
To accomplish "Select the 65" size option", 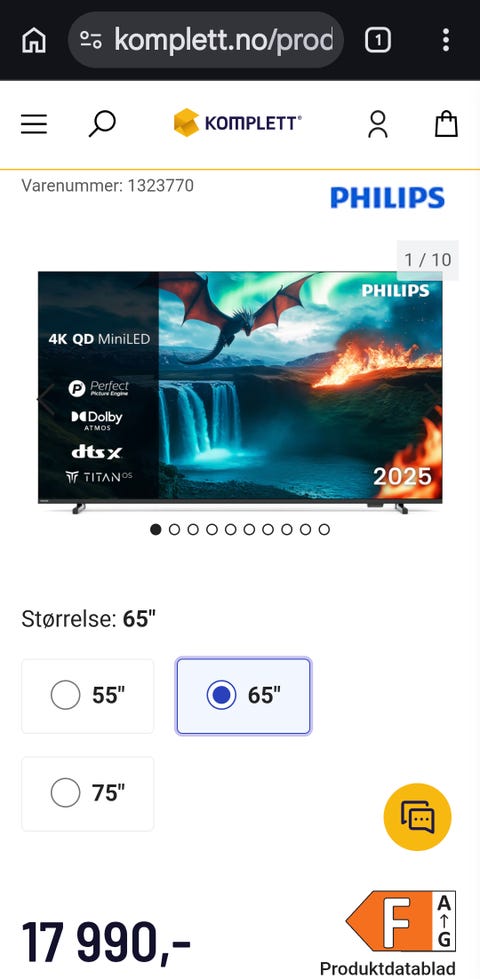I will pos(243,696).
